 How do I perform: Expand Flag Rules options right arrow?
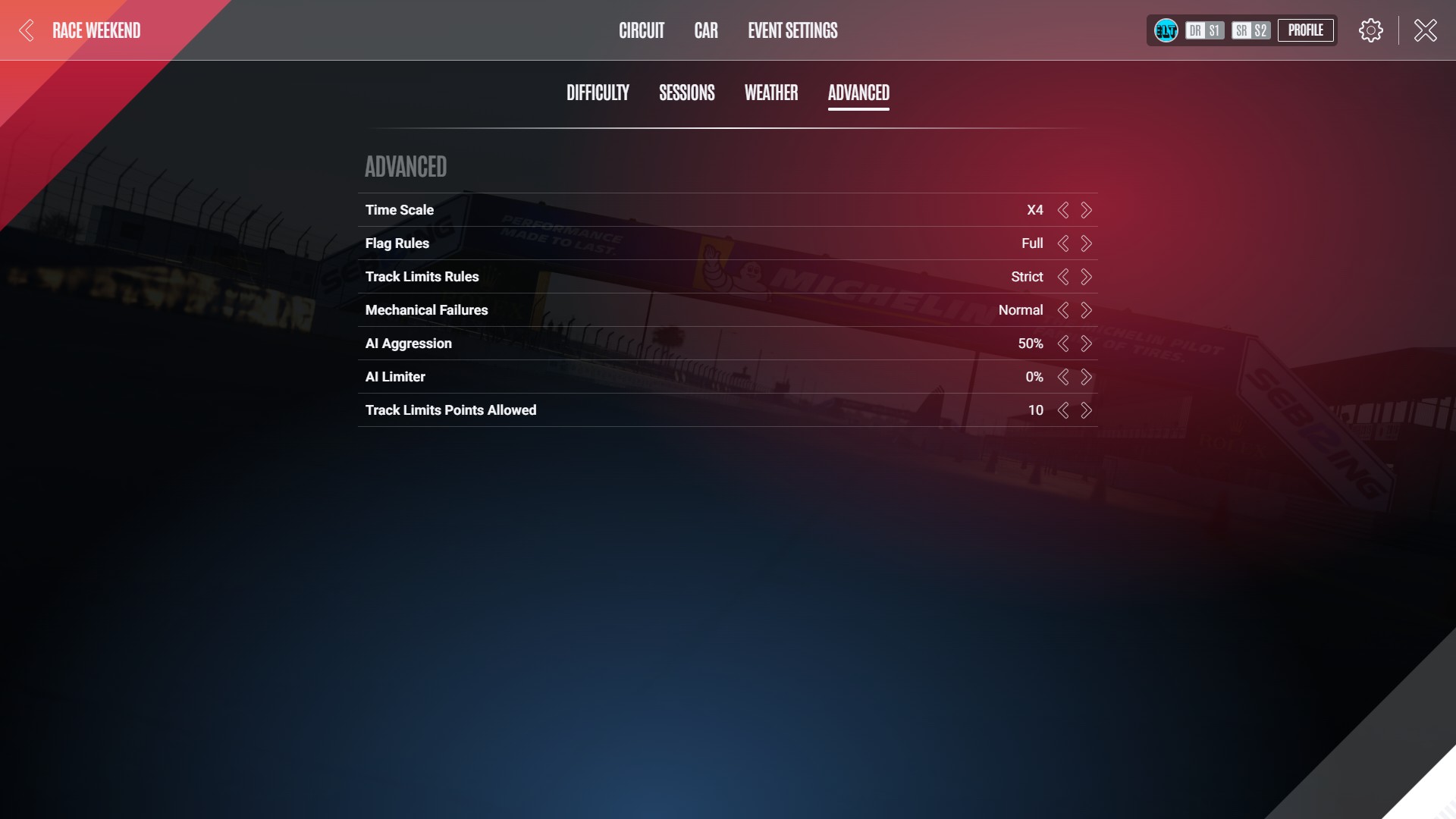pyautogui.click(x=1086, y=243)
